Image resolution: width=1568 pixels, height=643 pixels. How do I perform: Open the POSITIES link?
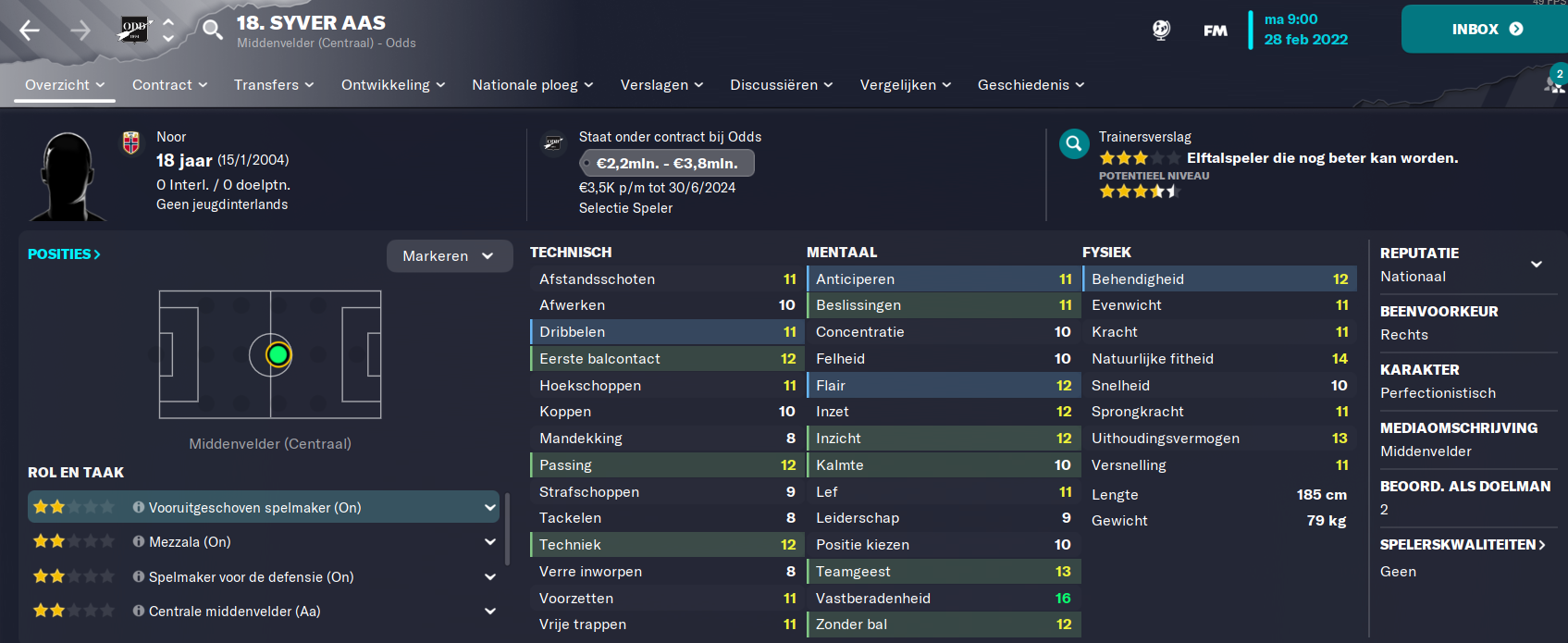[x=64, y=253]
